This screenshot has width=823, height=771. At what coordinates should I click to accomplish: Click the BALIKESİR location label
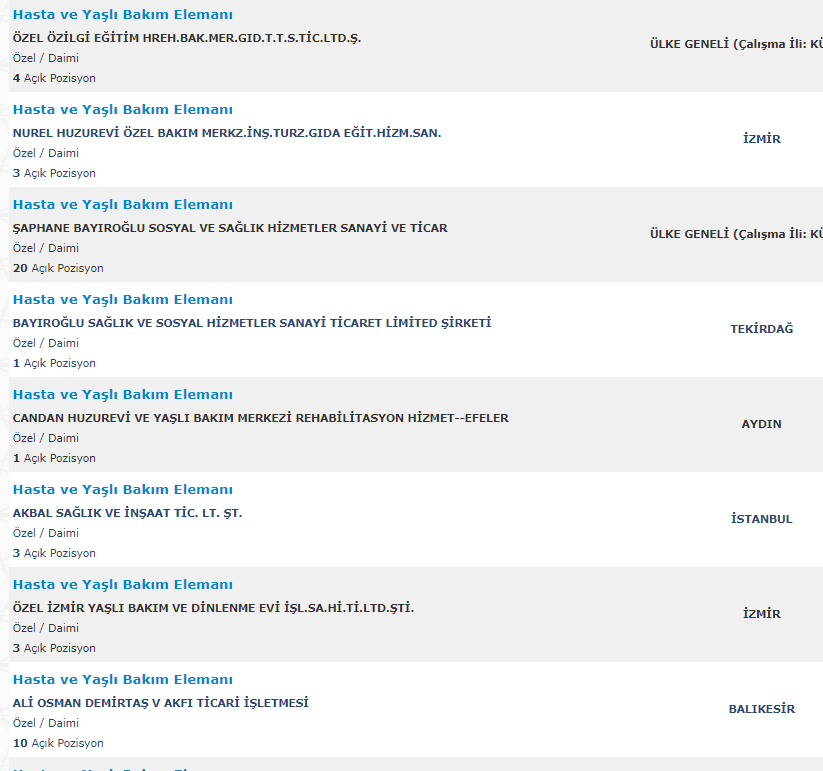click(x=761, y=709)
